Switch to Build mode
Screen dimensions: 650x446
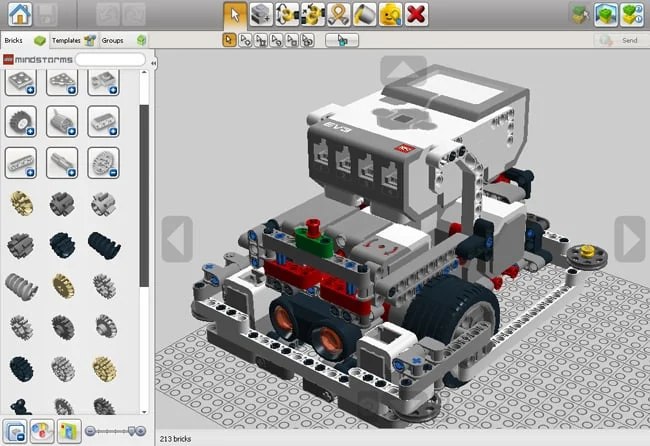[x=580, y=15]
